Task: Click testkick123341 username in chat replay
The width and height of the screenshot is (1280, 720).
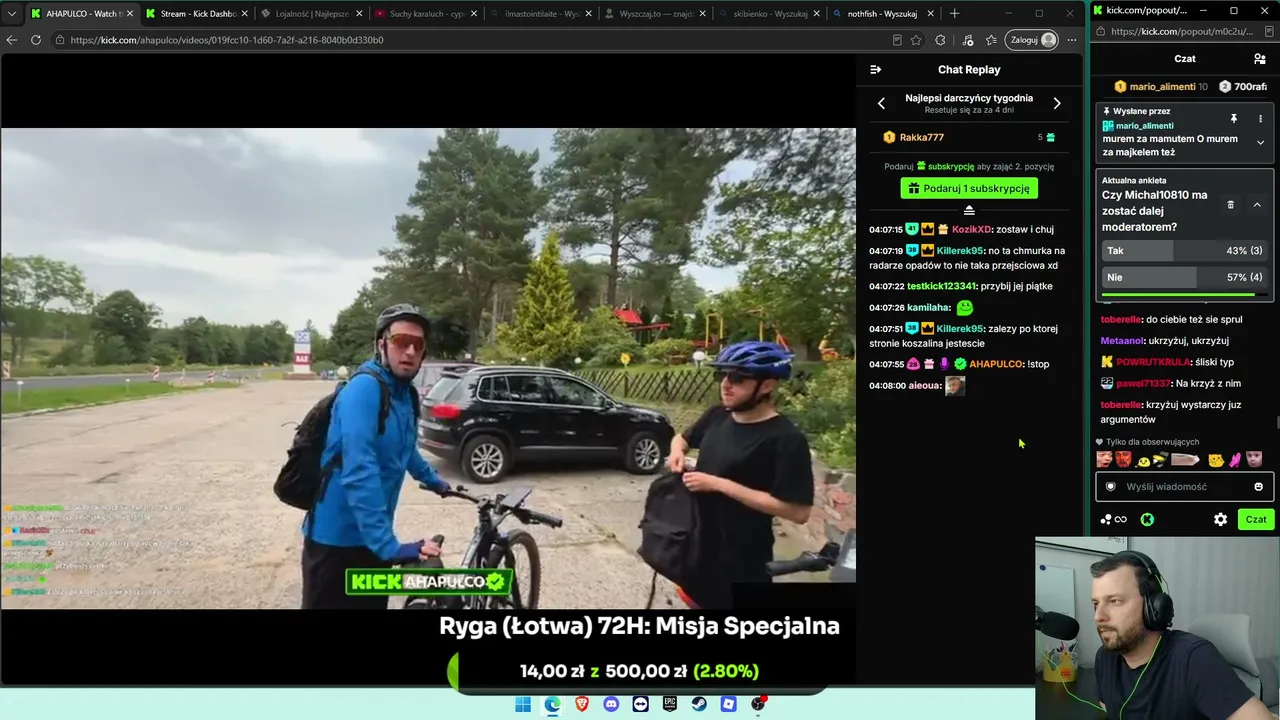Action: pyautogui.click(x=941, y=286)
